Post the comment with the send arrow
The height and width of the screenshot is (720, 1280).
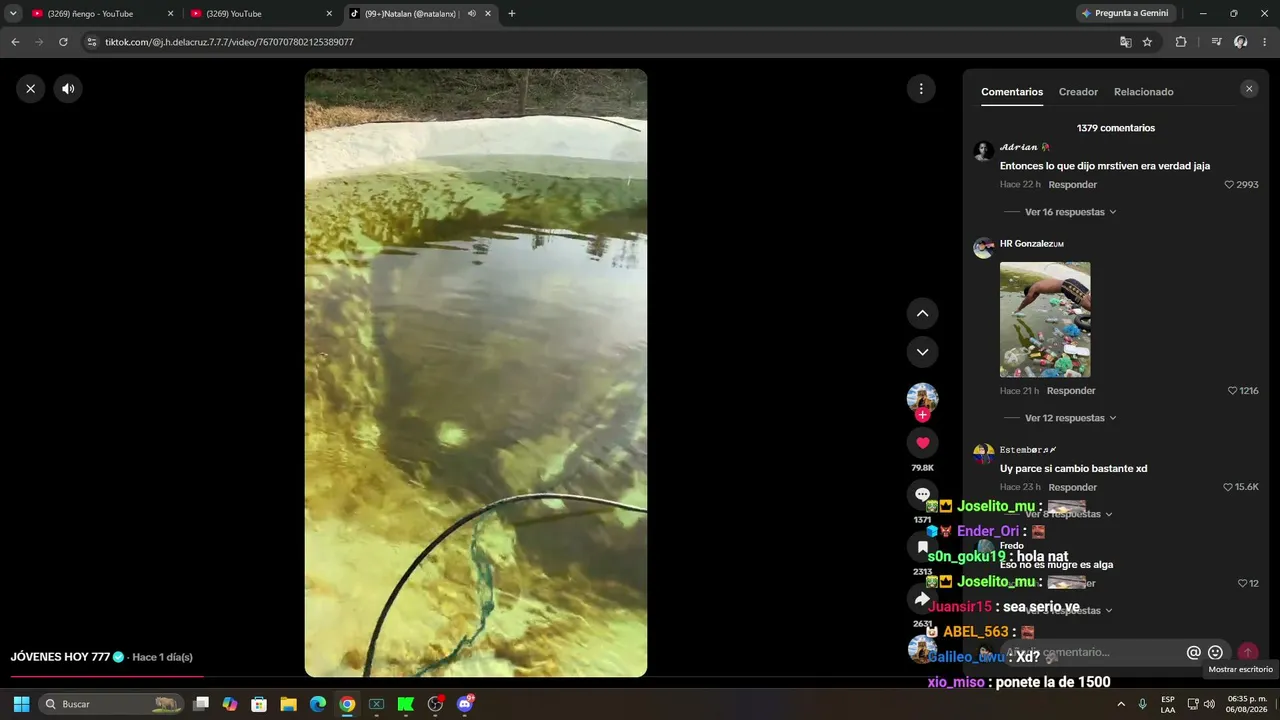point(1247,653)
